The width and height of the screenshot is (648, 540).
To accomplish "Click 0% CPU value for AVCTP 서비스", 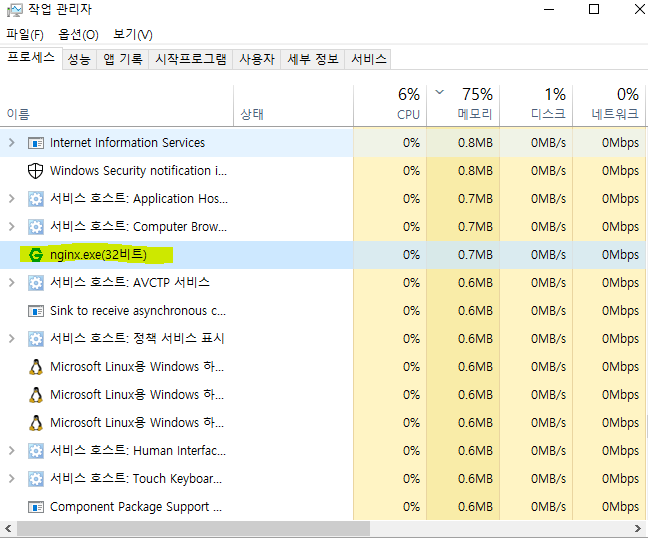I will pos(412,283).
